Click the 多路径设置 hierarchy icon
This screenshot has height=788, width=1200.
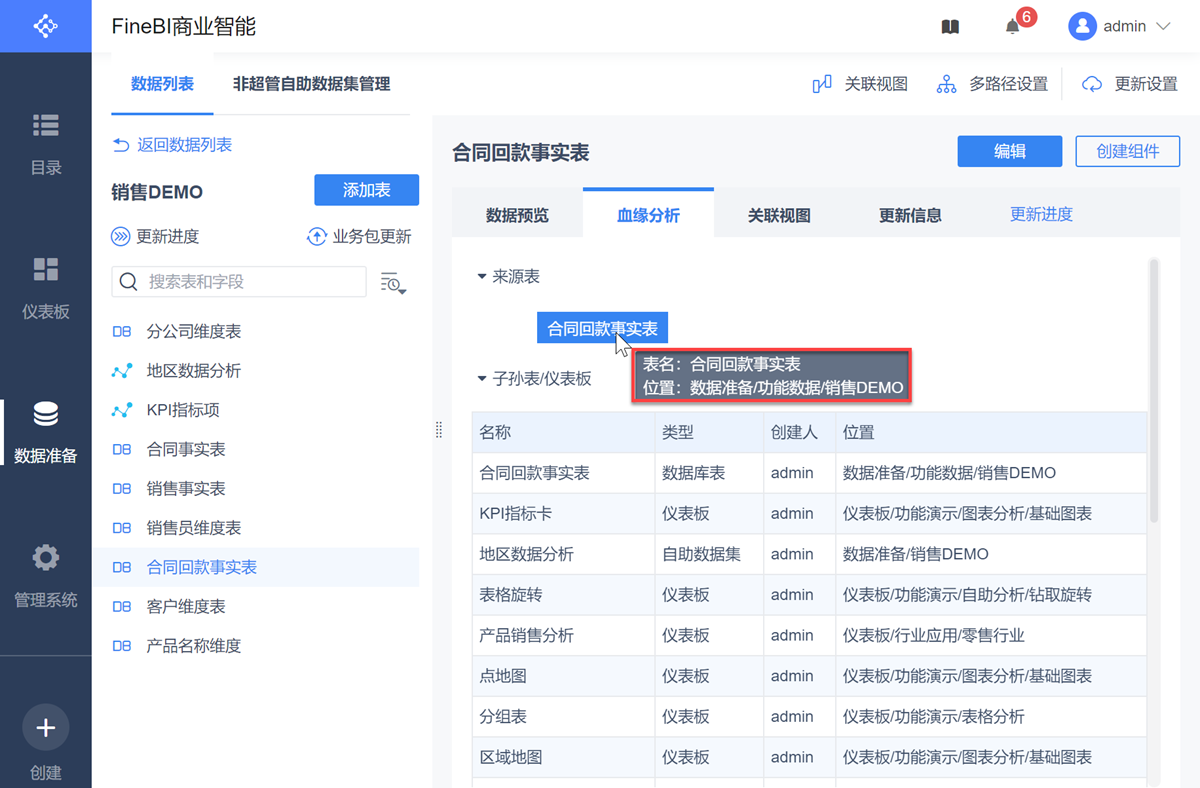(x=946, y=84)
